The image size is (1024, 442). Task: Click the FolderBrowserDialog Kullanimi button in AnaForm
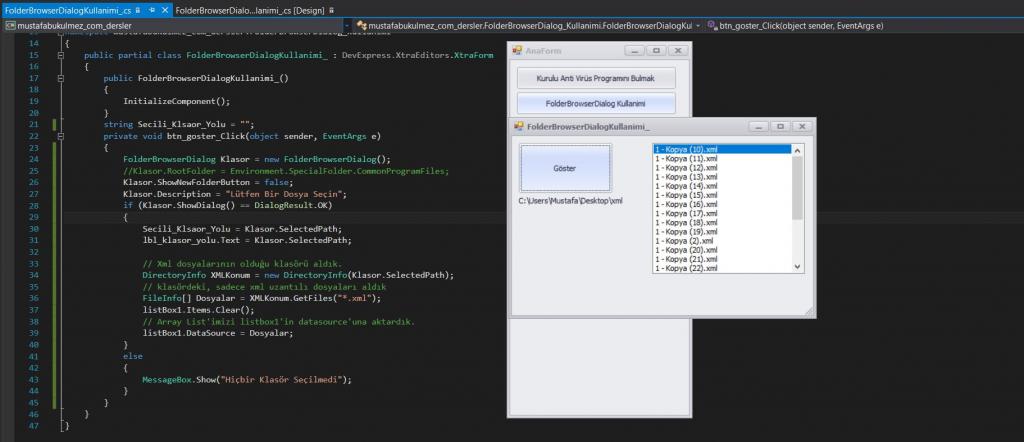coord(596,103)
